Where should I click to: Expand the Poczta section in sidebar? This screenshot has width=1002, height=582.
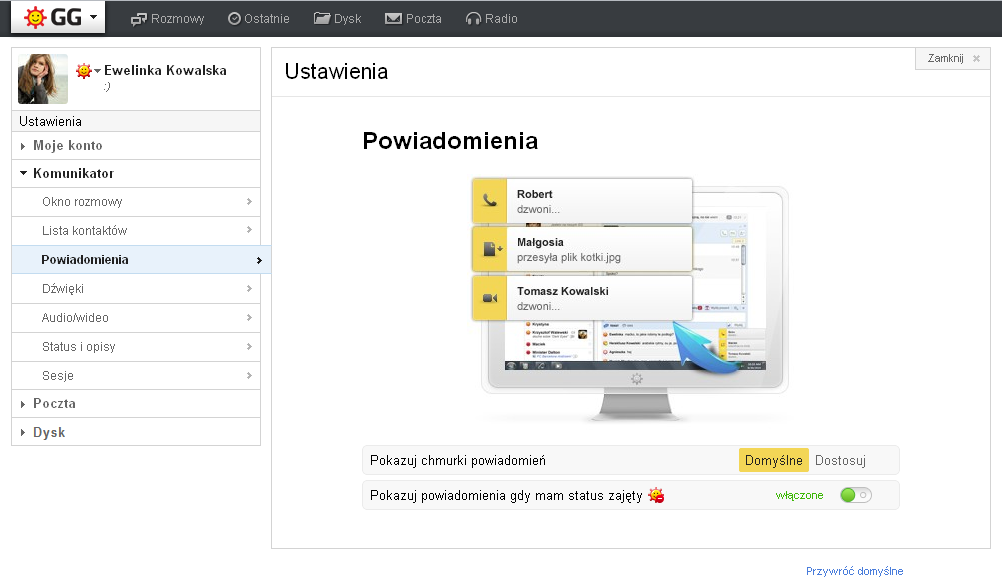pos(136,404)
